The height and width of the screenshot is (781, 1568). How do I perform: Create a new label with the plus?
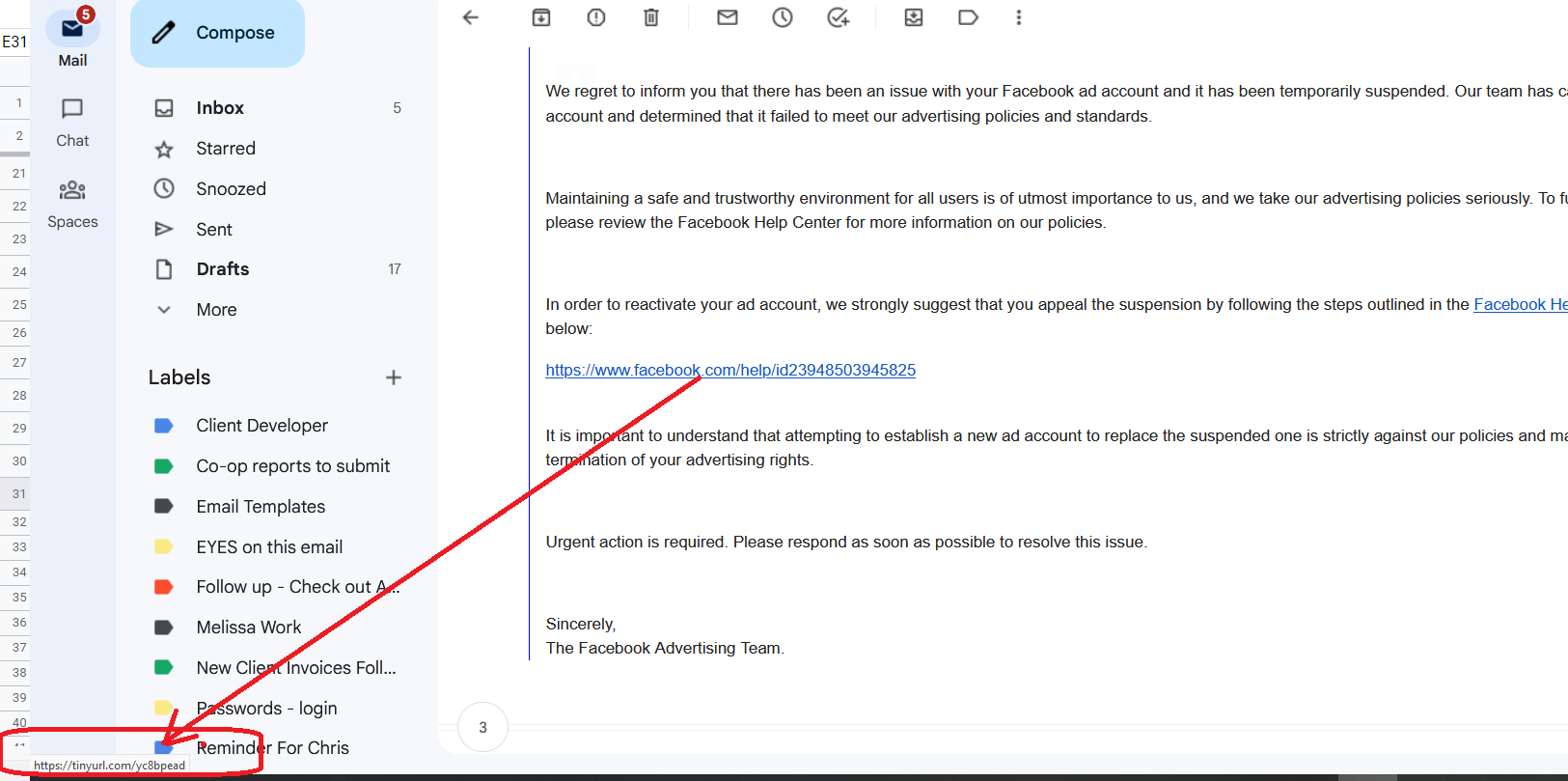(394, 377)
